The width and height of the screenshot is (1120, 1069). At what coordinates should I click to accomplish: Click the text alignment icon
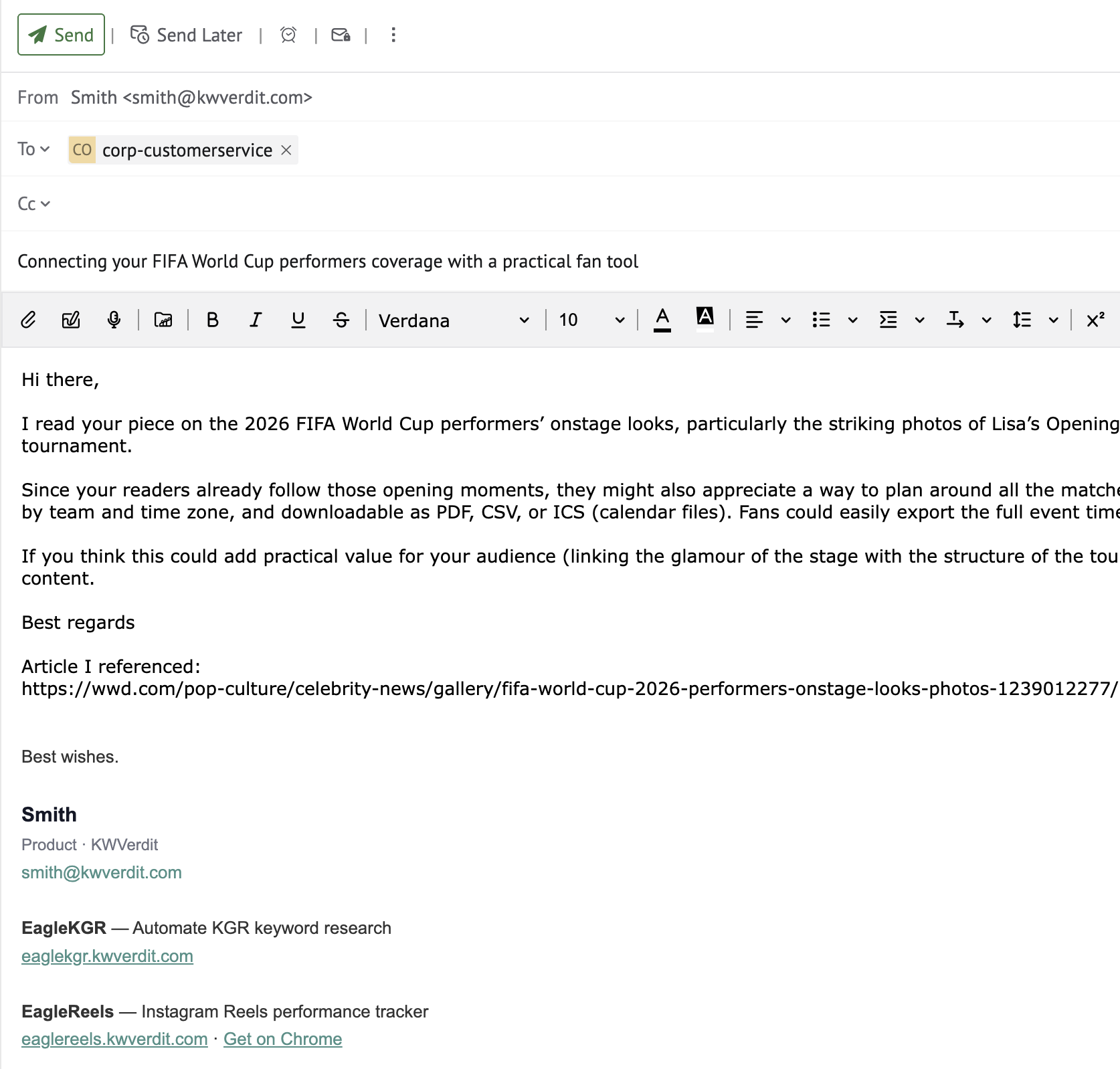coord(754,320)
